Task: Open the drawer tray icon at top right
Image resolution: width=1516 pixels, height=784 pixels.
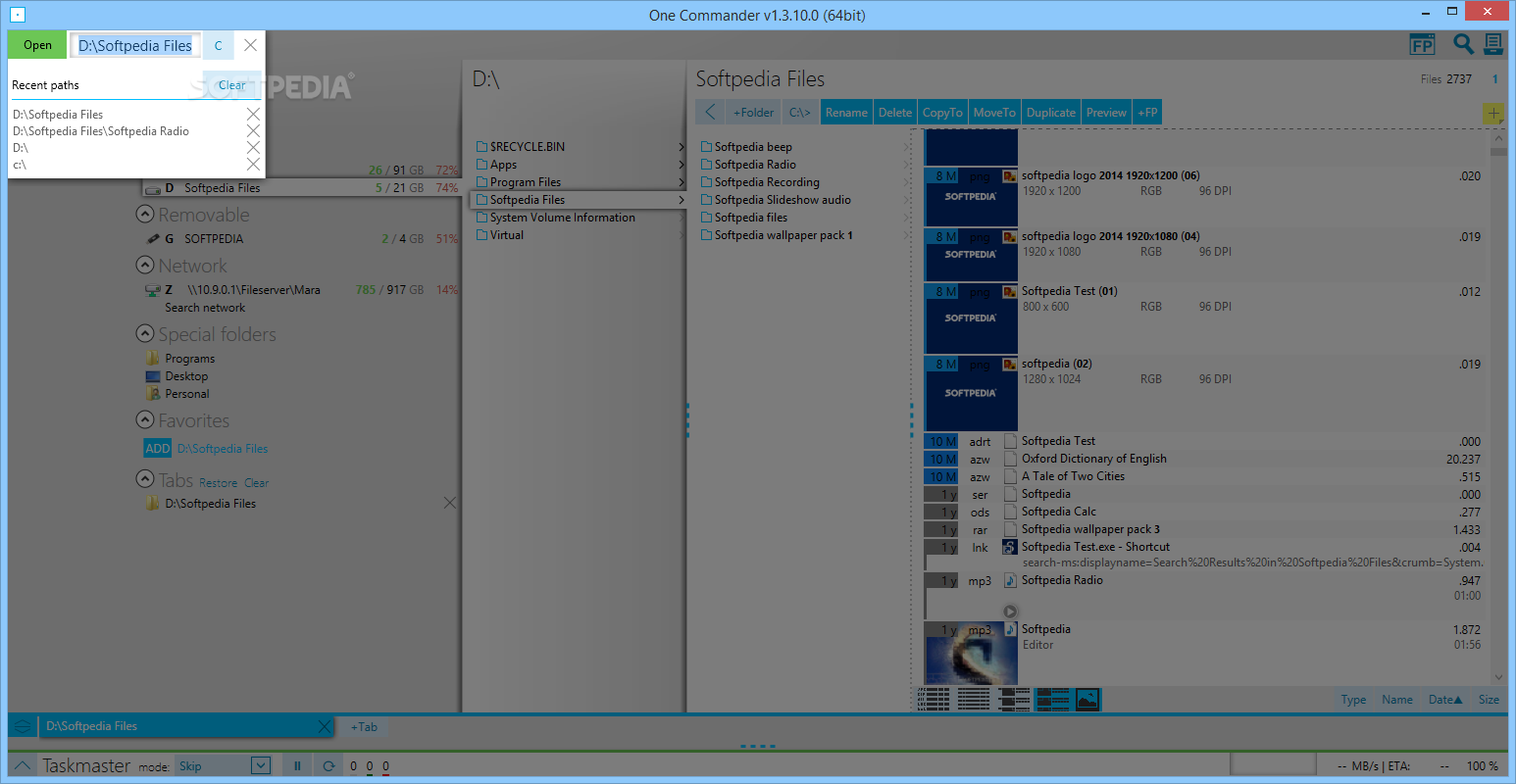Action: [1493, 44]
